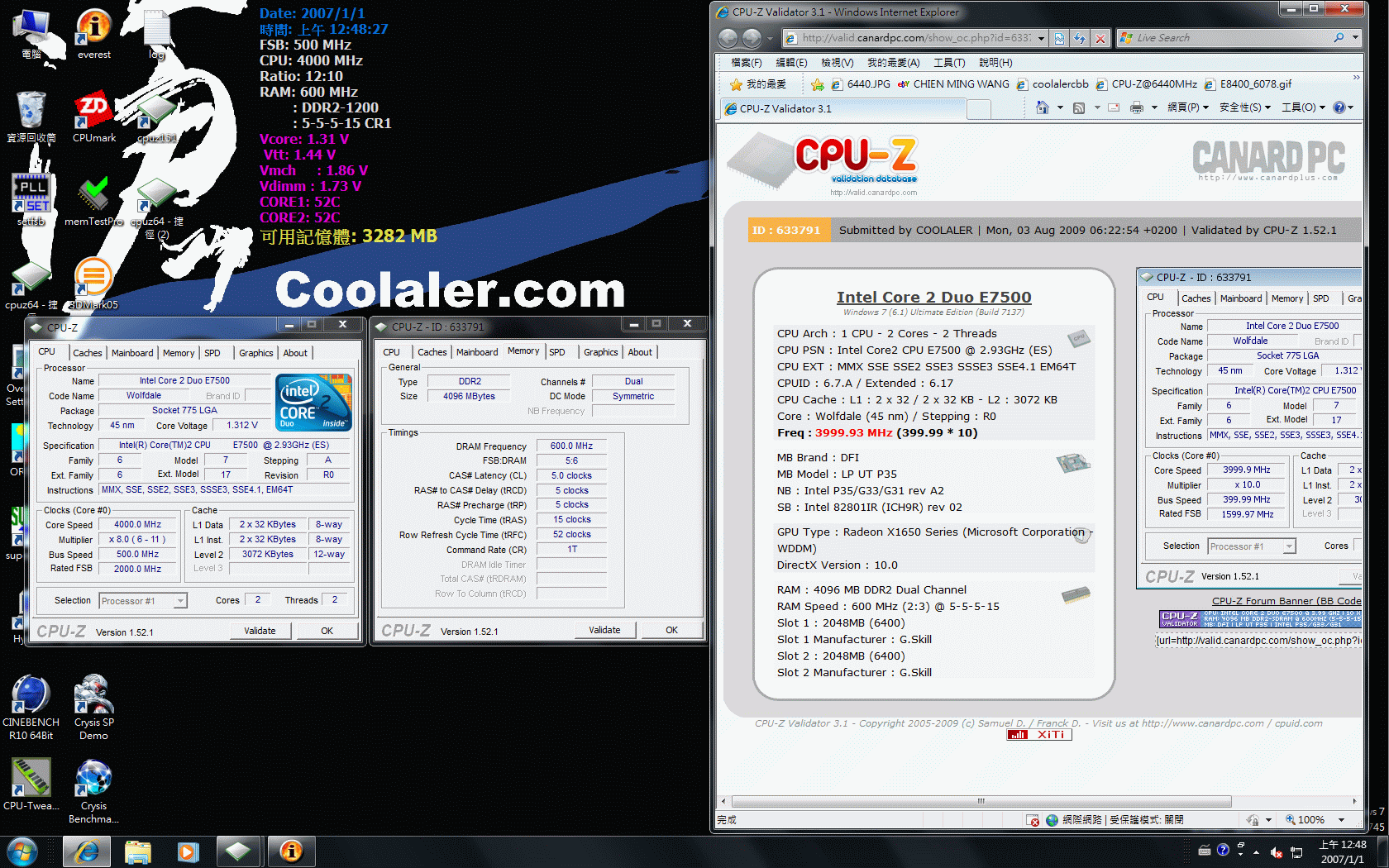Open the CPUmark desktop icon
The width and height of the screenshot is (1389, 868).
point(94,116)
